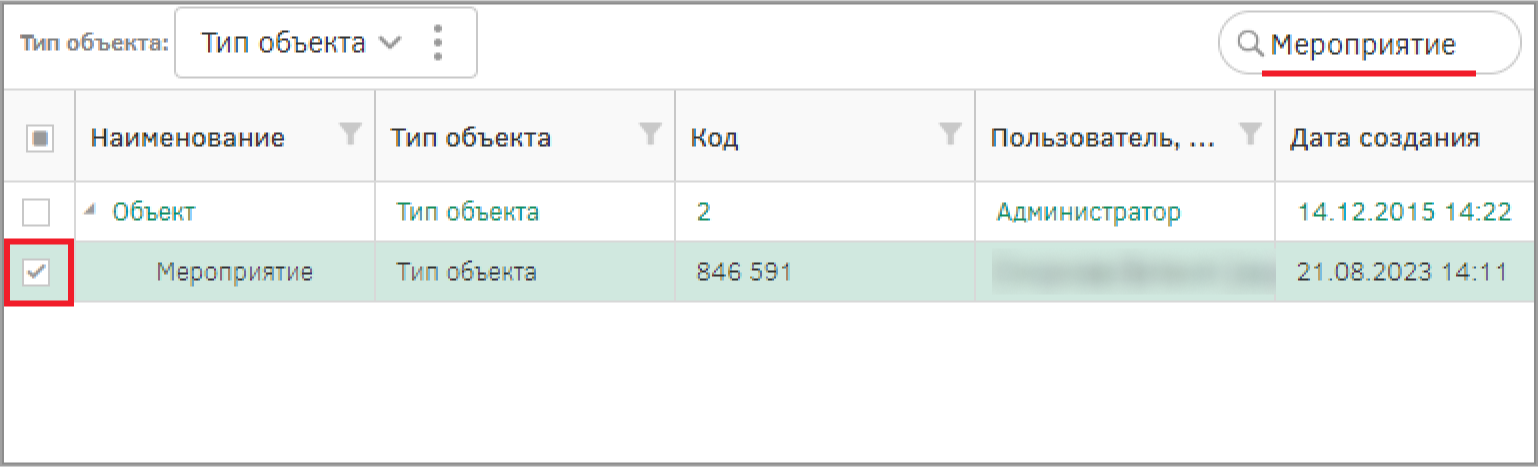The image size is (1538, 467).
Task: Uncheck the Мероприятие row checkbox
Action: (36, 271)
